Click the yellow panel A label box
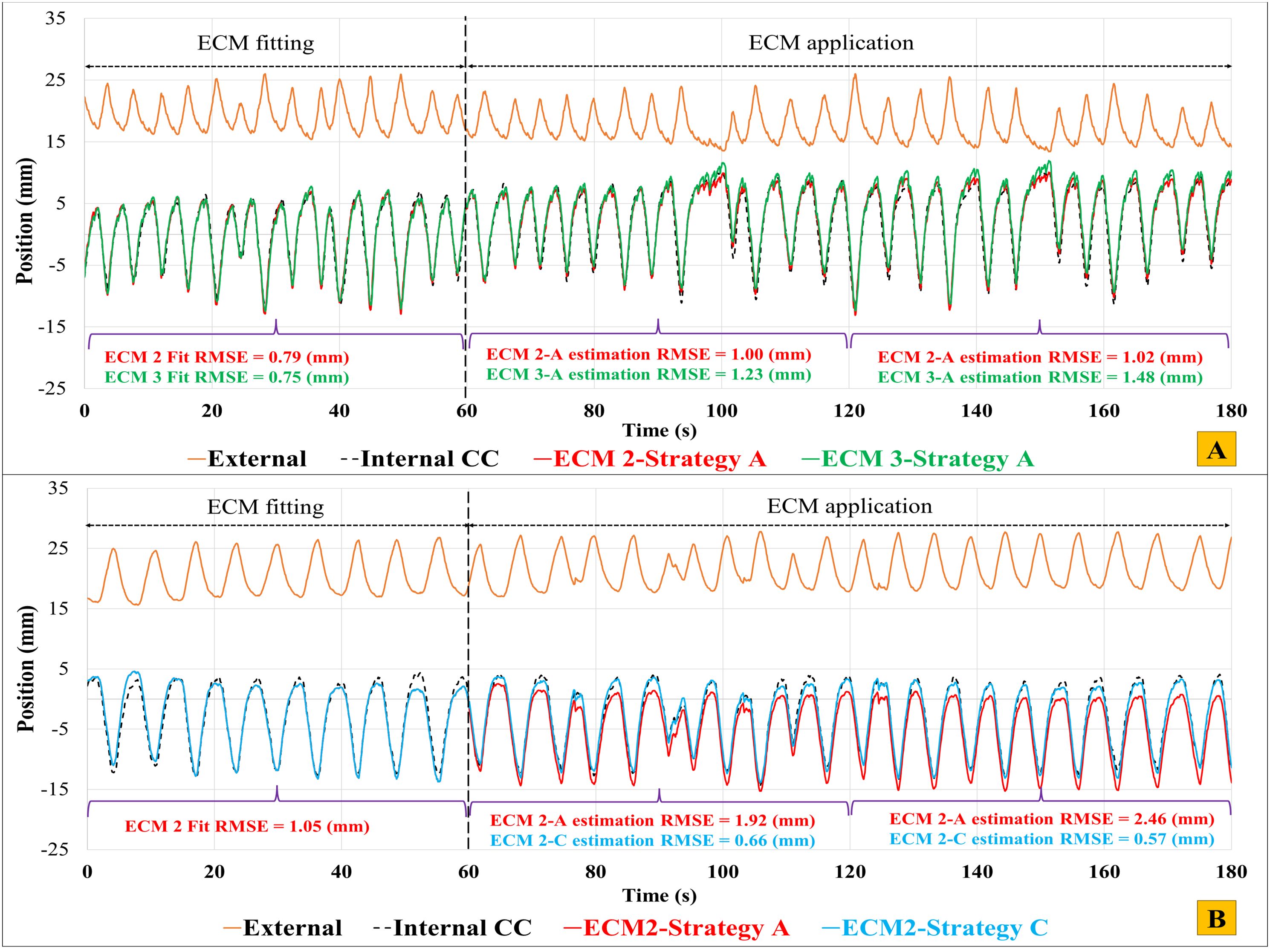This screenshot has height=952, width=1270. point(1216,449)
